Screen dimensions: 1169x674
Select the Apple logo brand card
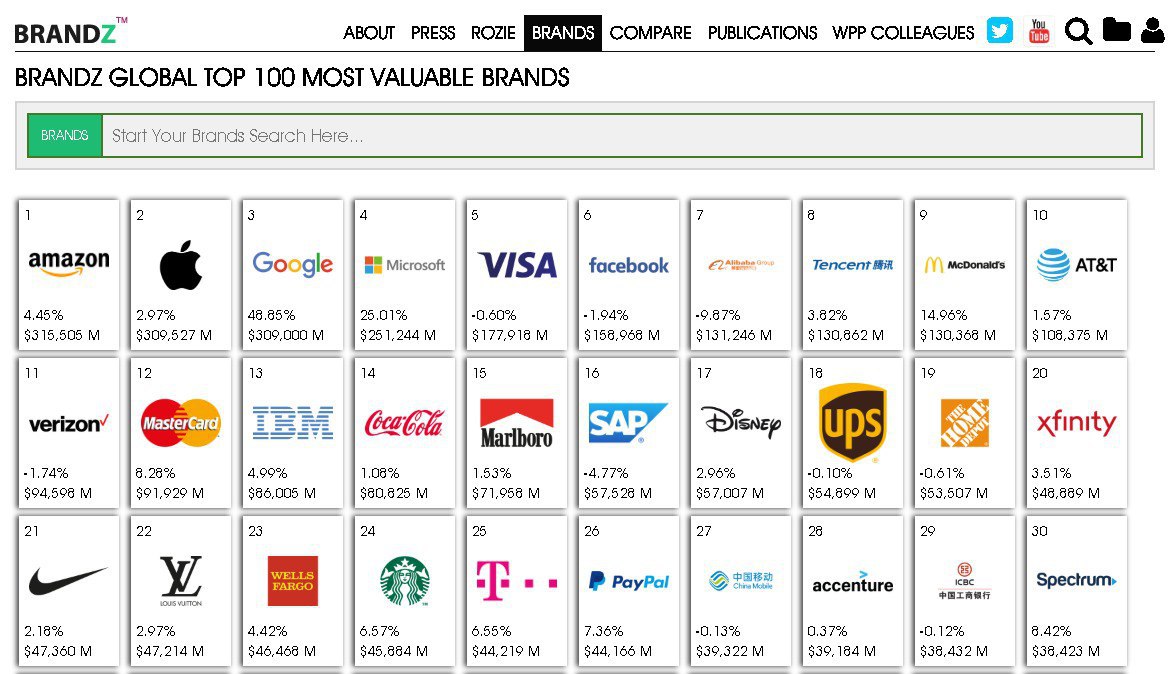coord(180,274)
